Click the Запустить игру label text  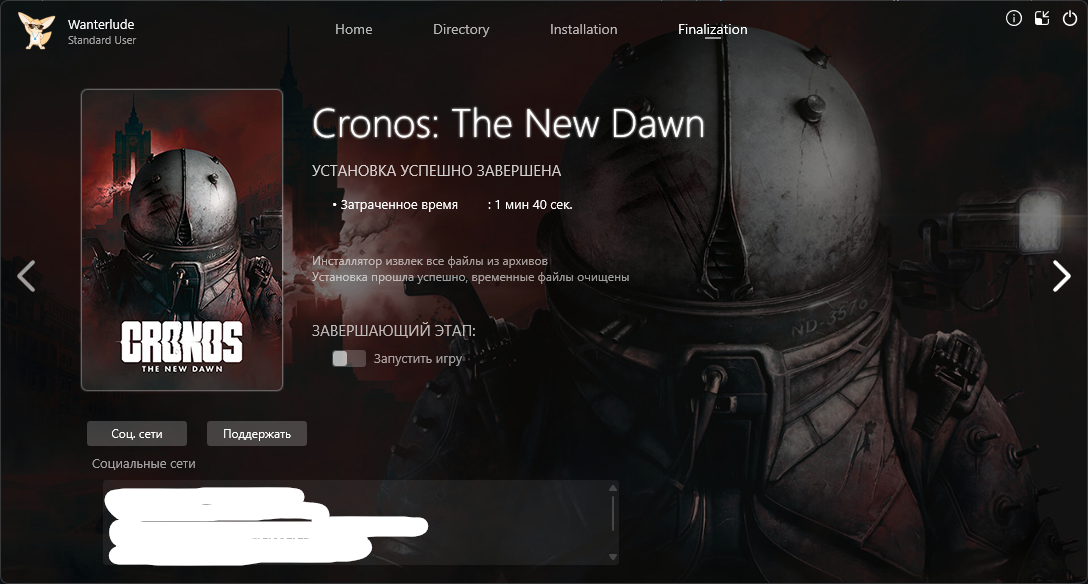[418, 359]
